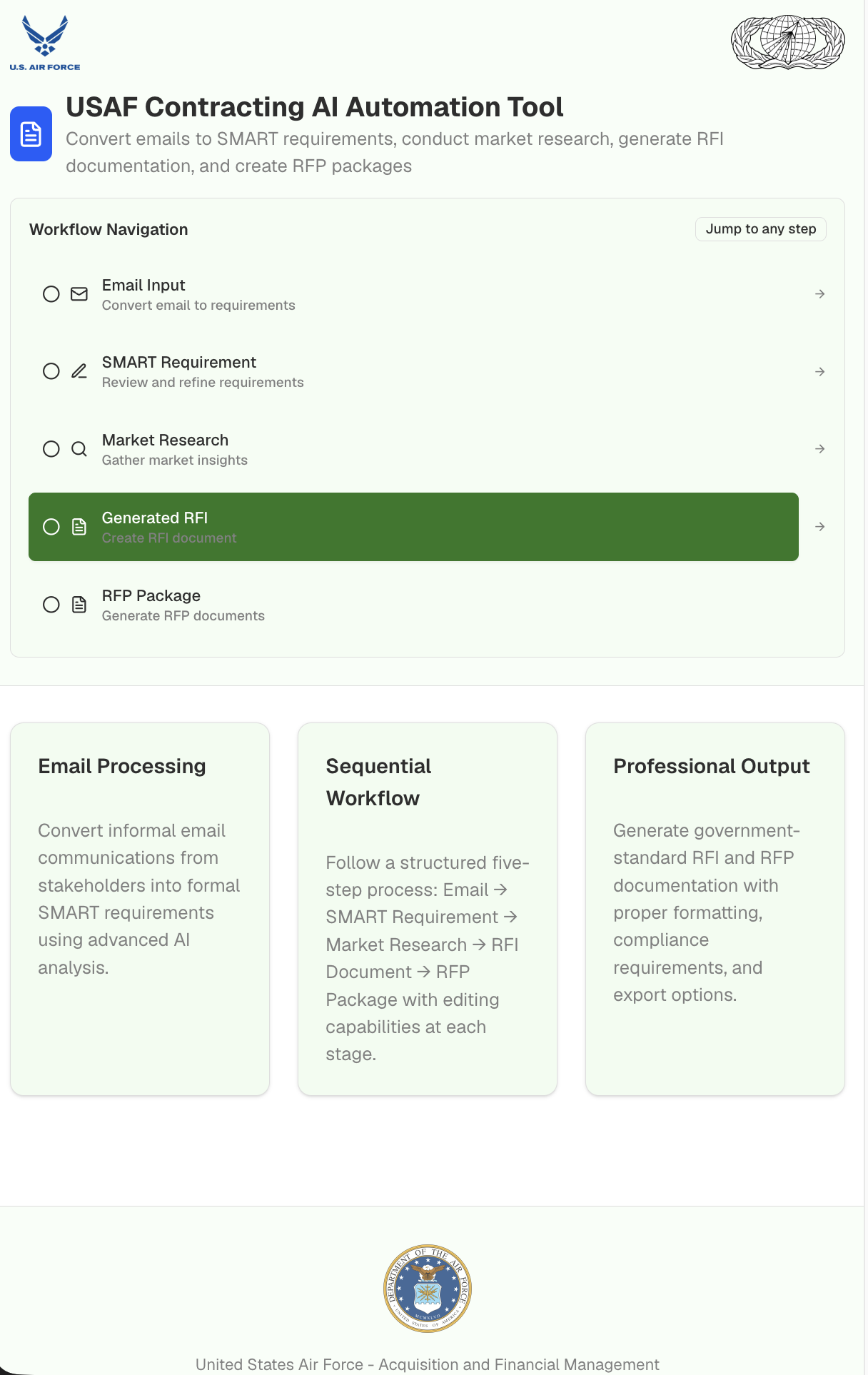Select the RFP Package step circle
Screen dimensions: 868x1375
tap(51, 605)
